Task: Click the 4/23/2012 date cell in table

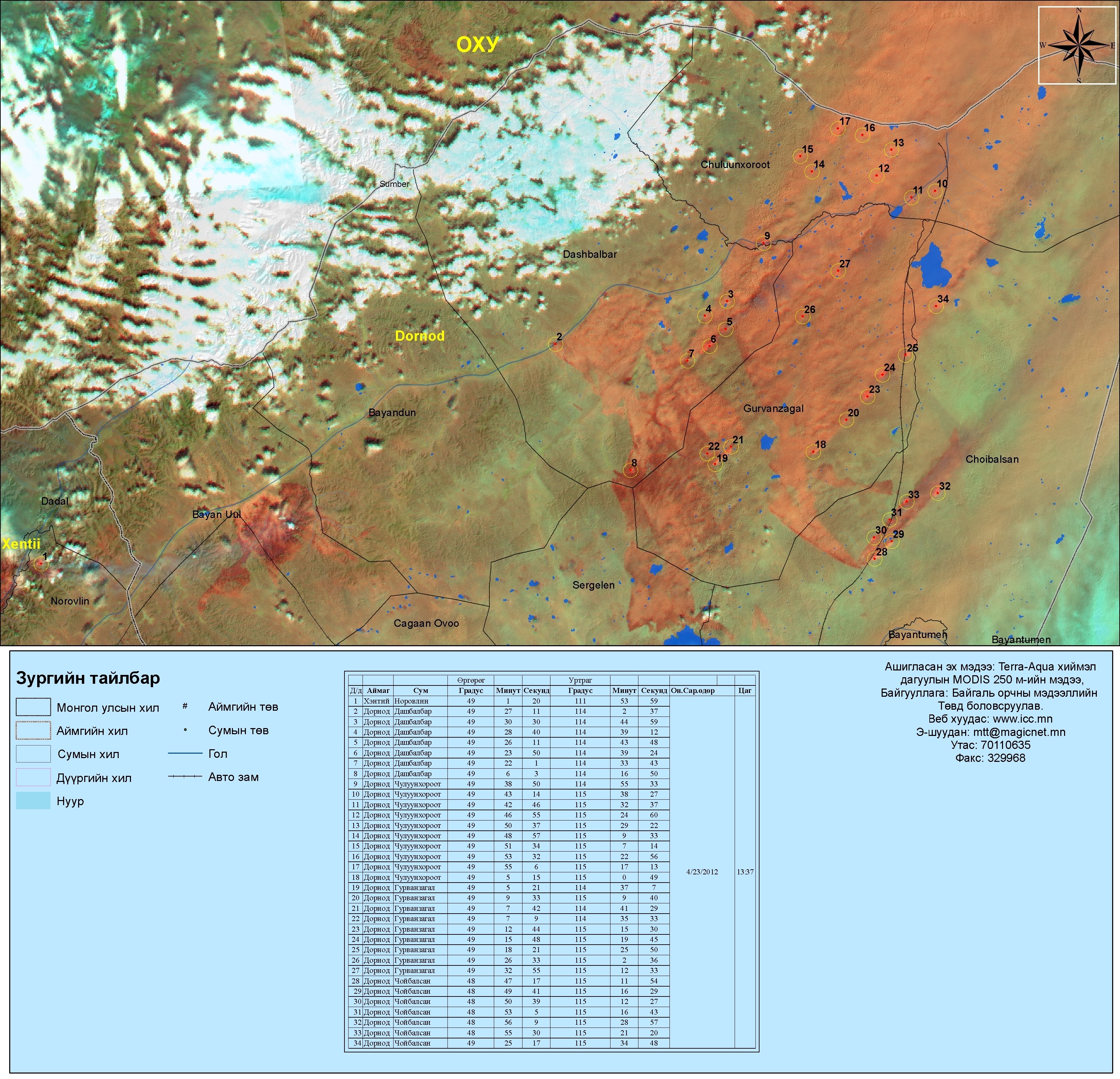Action: (702, 872)
